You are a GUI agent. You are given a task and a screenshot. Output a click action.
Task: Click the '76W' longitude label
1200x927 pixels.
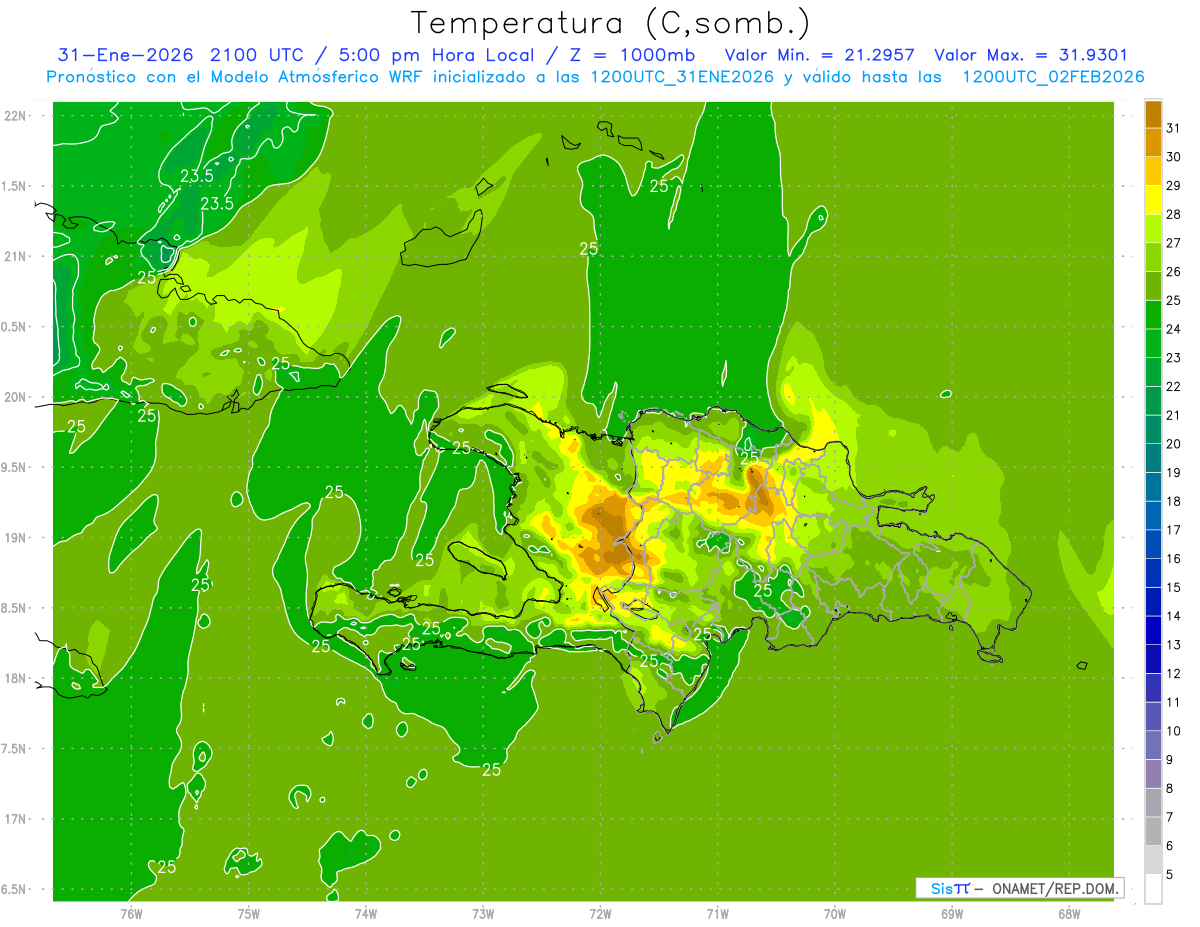pos(131,913)
